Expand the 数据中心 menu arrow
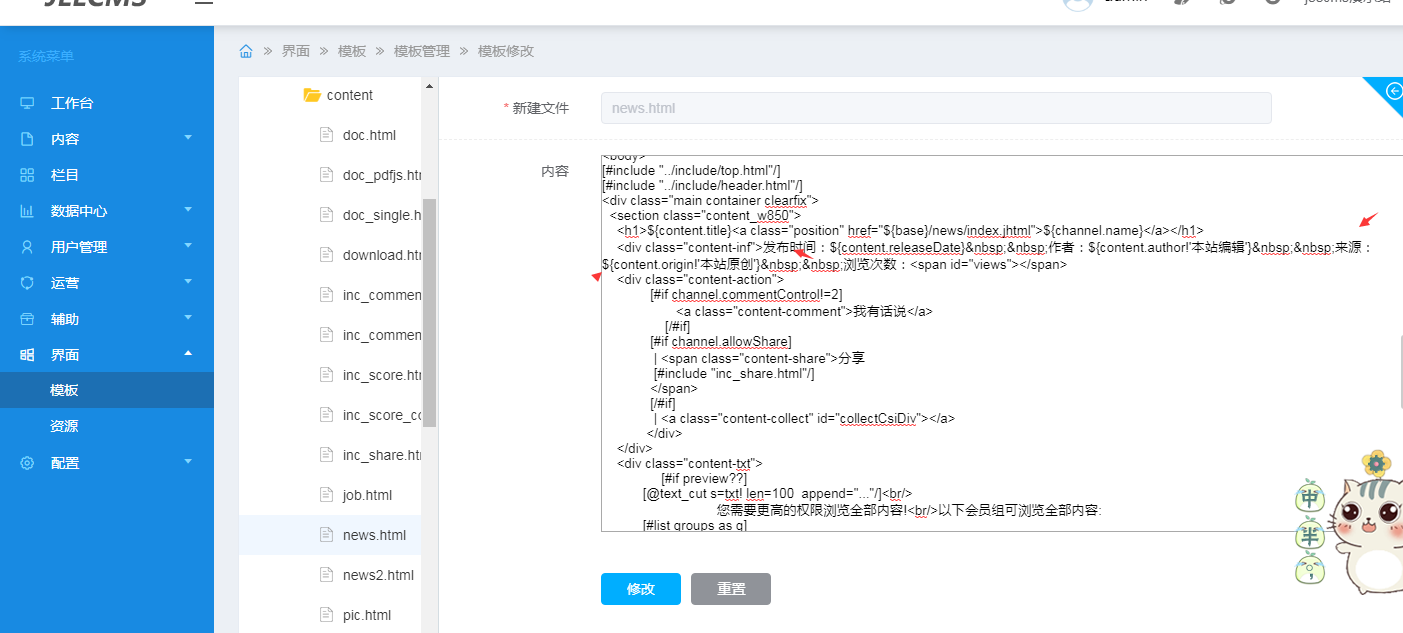This screenshot has height=633, width=1403. 188,210
